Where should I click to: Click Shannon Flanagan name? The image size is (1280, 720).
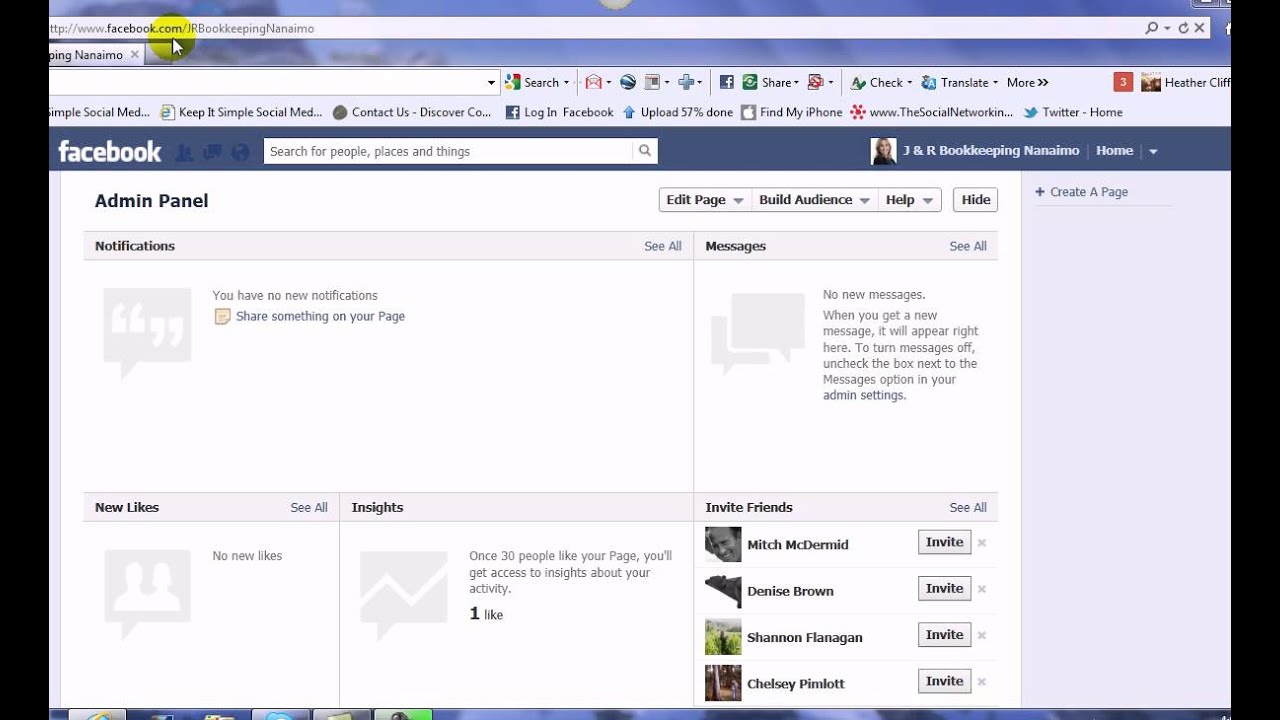pos(804,638)
